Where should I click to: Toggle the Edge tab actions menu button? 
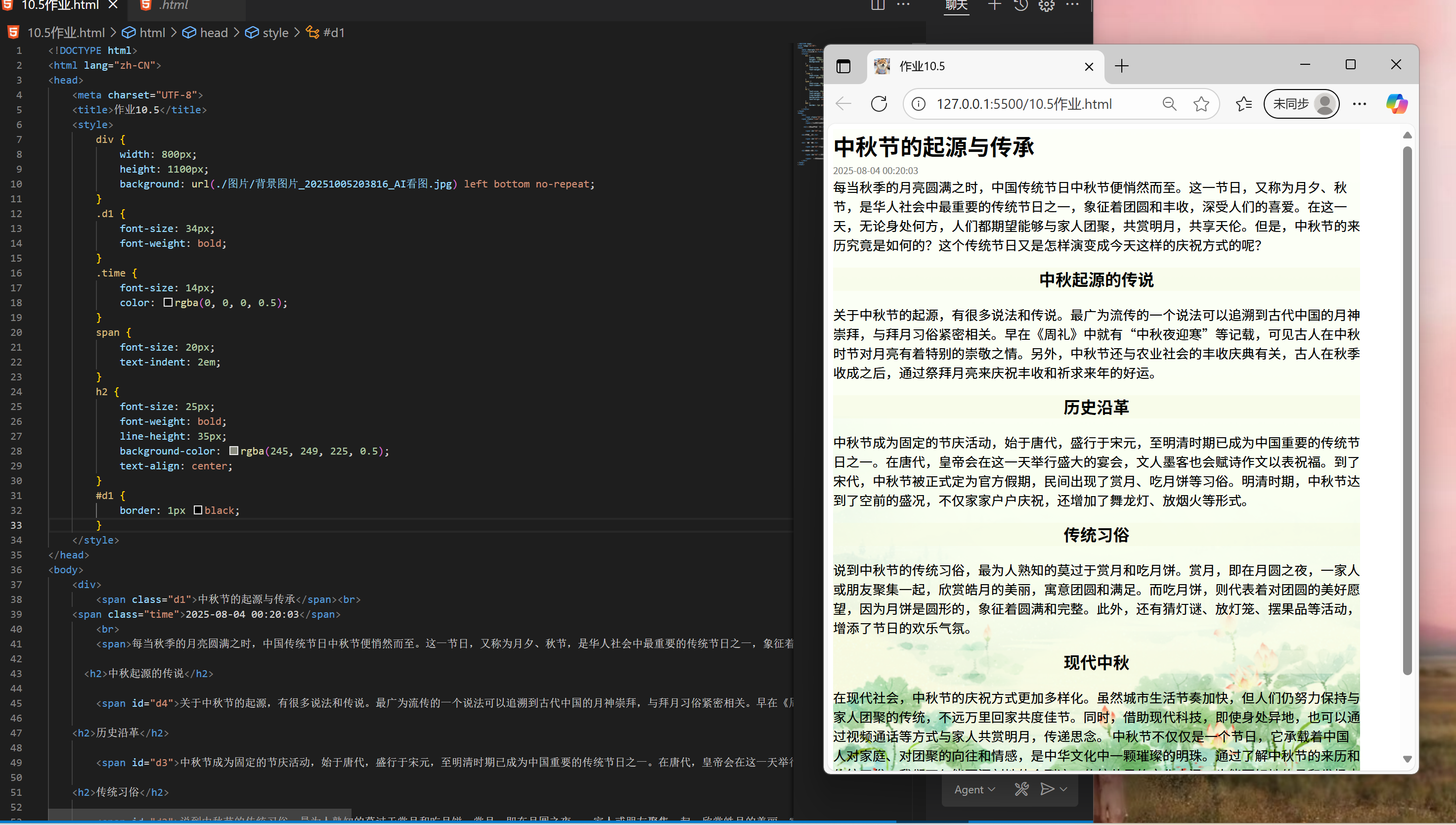pos(843,66)
